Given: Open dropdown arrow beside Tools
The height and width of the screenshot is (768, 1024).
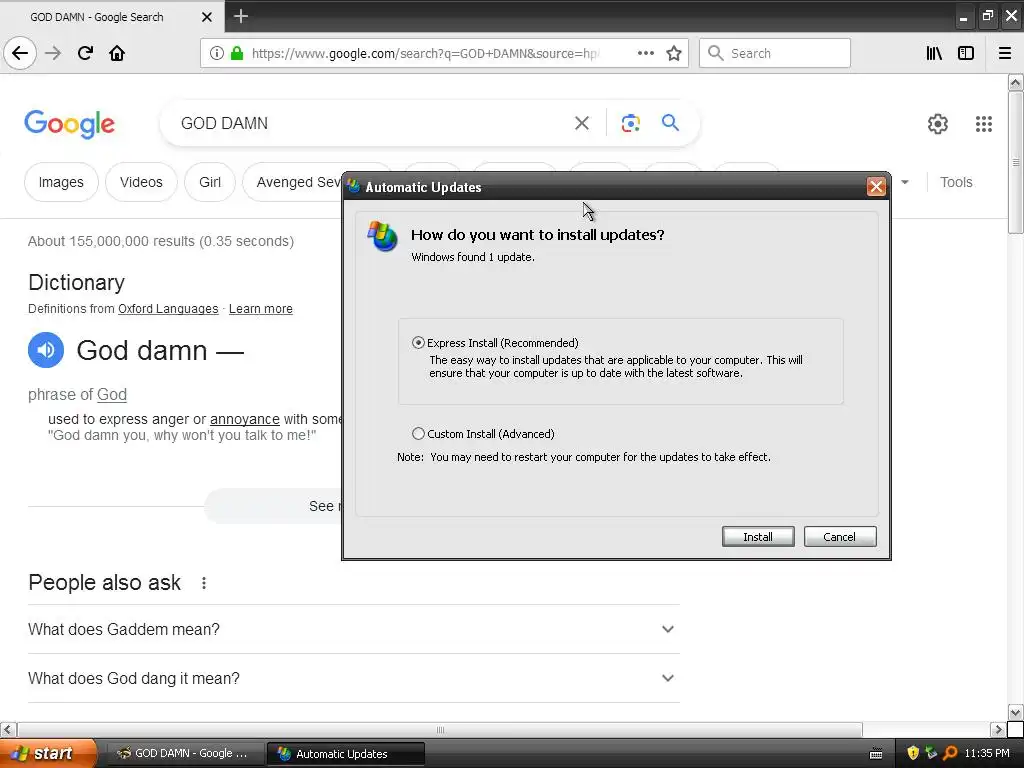Looking at the screenshot, I should click(x=904, y=182).
